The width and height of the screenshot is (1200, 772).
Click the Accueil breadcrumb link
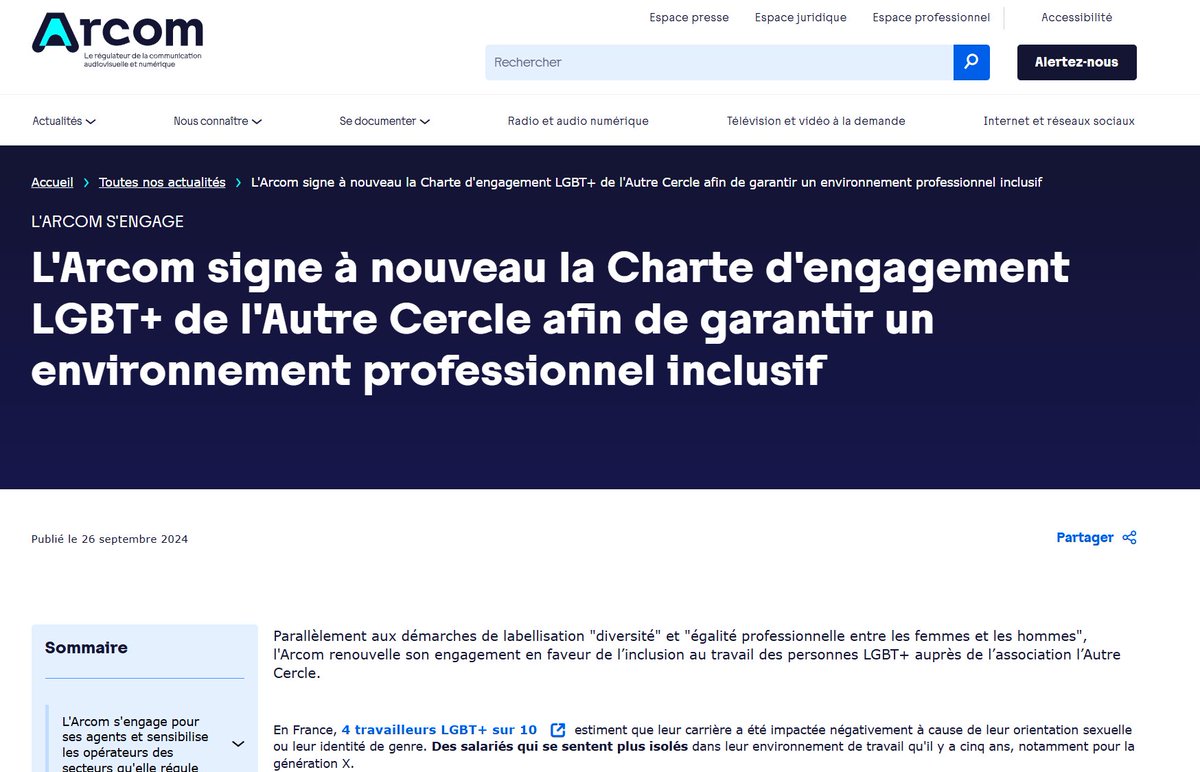click(x=52, y=182)
